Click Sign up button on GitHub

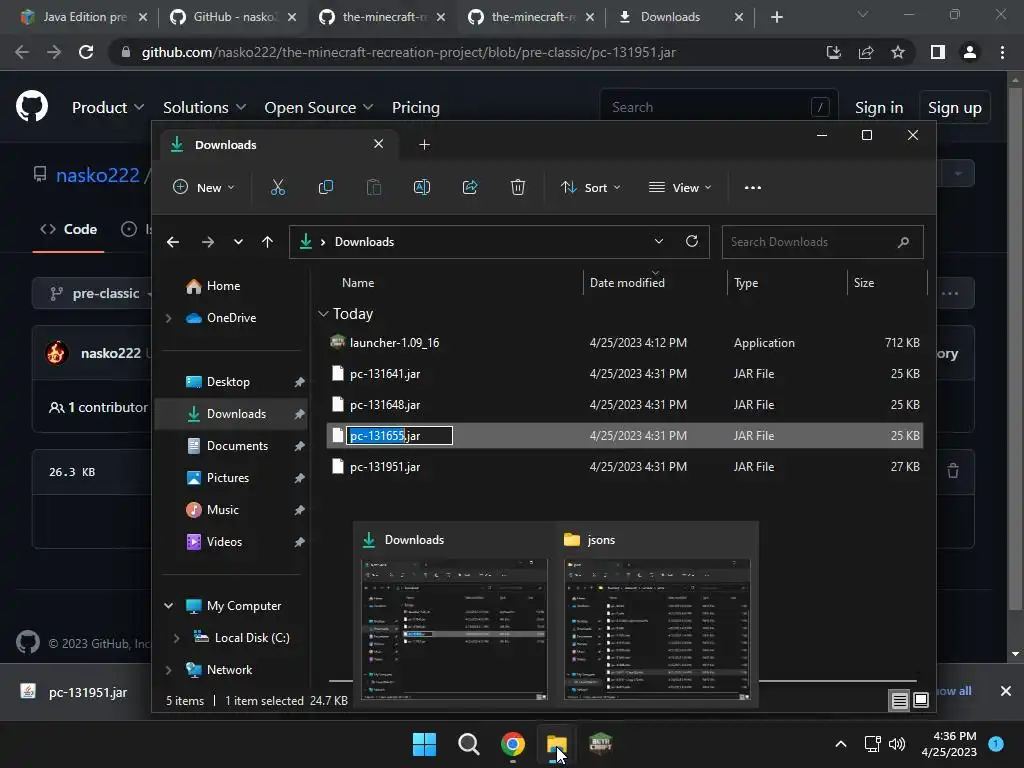pyautogui.click(x=954, y=107)
